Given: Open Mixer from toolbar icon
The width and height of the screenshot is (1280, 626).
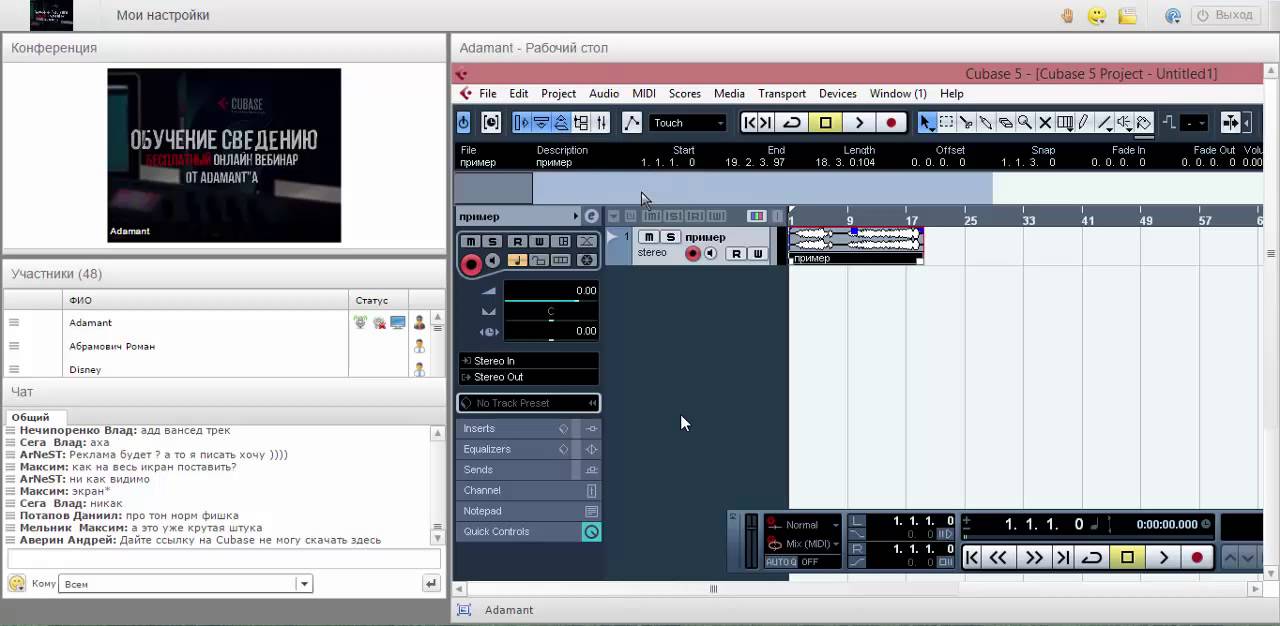Looking at the screenshot, I should coord(601,122).
